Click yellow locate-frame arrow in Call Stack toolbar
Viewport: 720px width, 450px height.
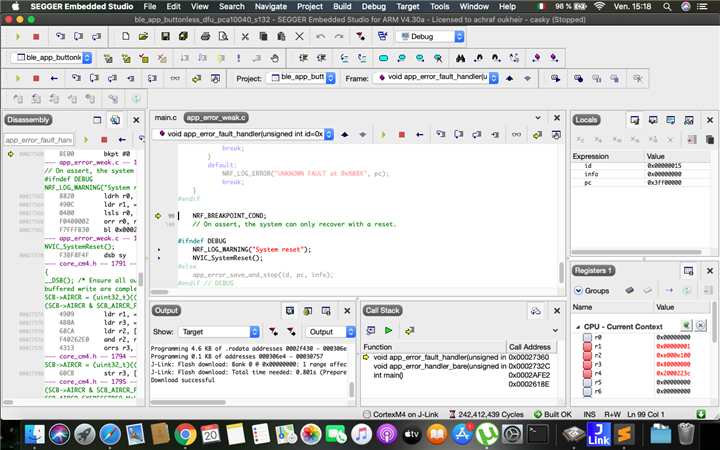click(x=410, y=330)
